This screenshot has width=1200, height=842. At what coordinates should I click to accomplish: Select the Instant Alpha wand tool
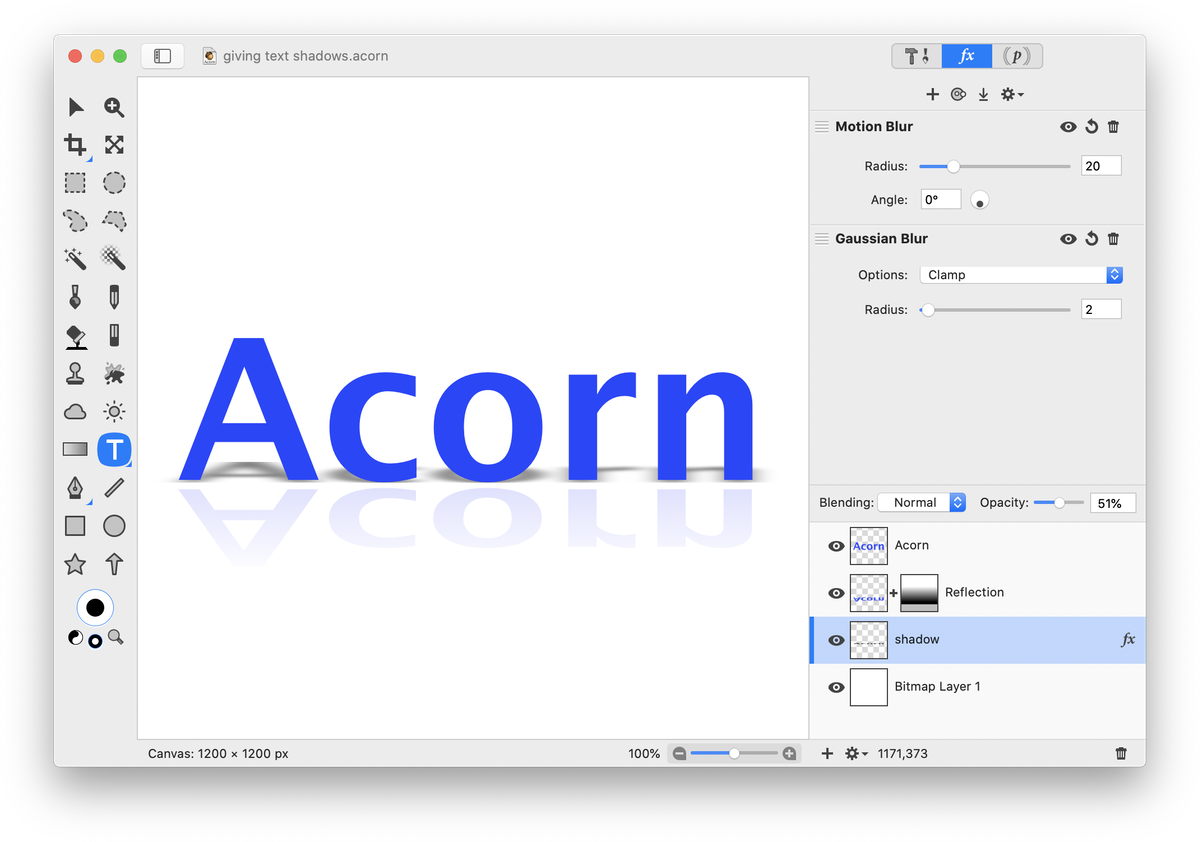pyautogui.click(x=114, y=259)
